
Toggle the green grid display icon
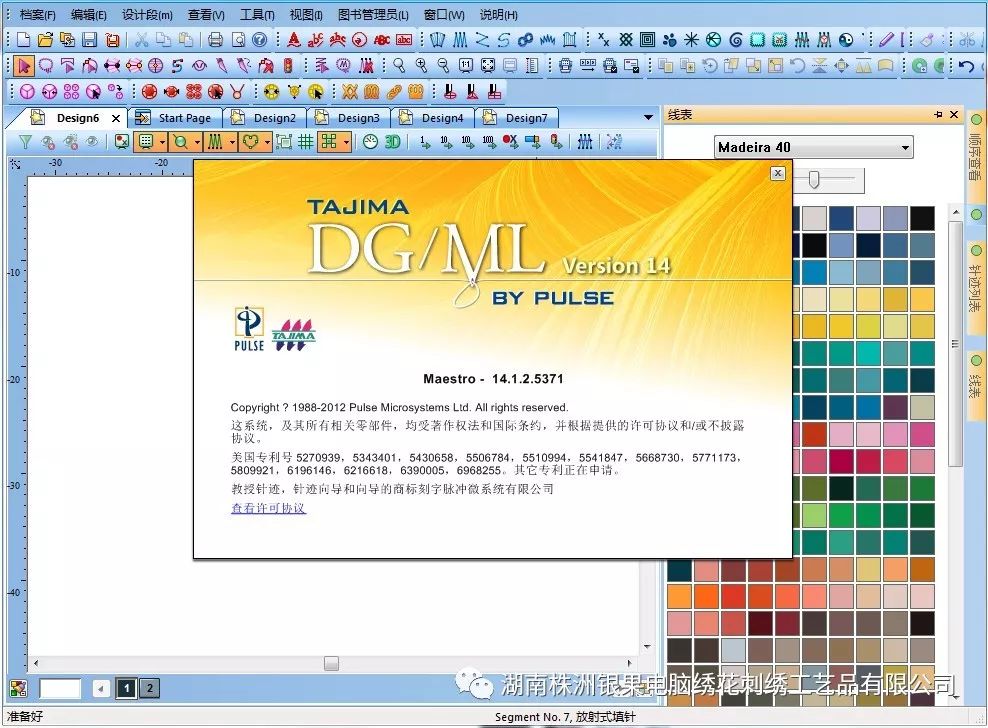click(x=305, y=142)
